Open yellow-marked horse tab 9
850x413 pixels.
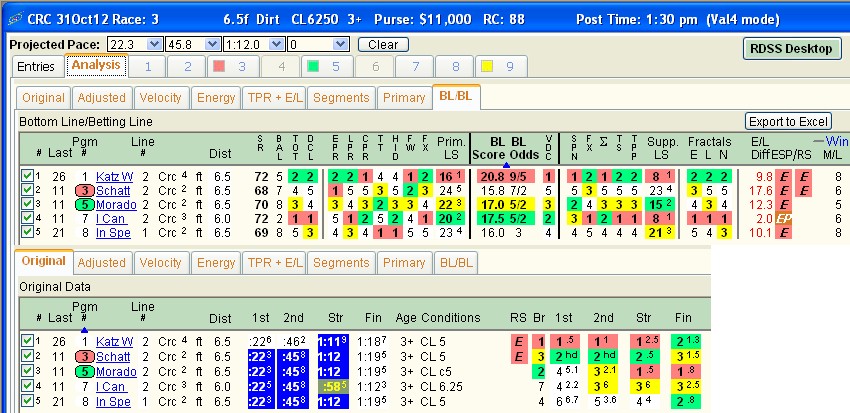pyautogui.click(x=501, y=67)
